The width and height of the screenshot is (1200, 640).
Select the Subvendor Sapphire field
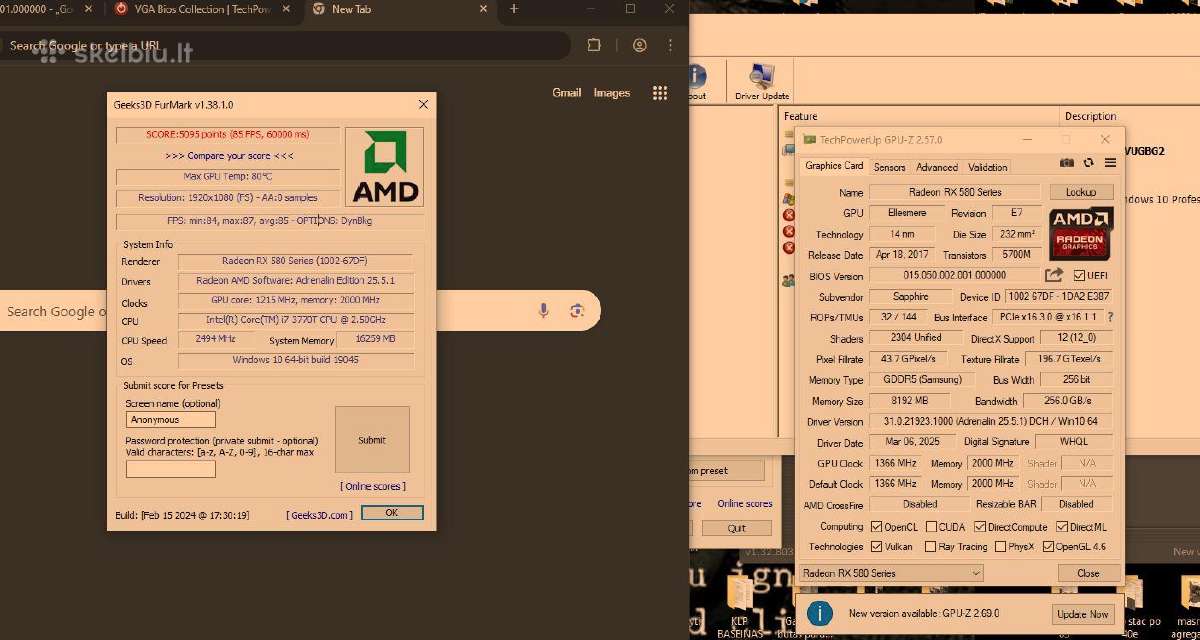pyautogui.click(x=910, y=297)
